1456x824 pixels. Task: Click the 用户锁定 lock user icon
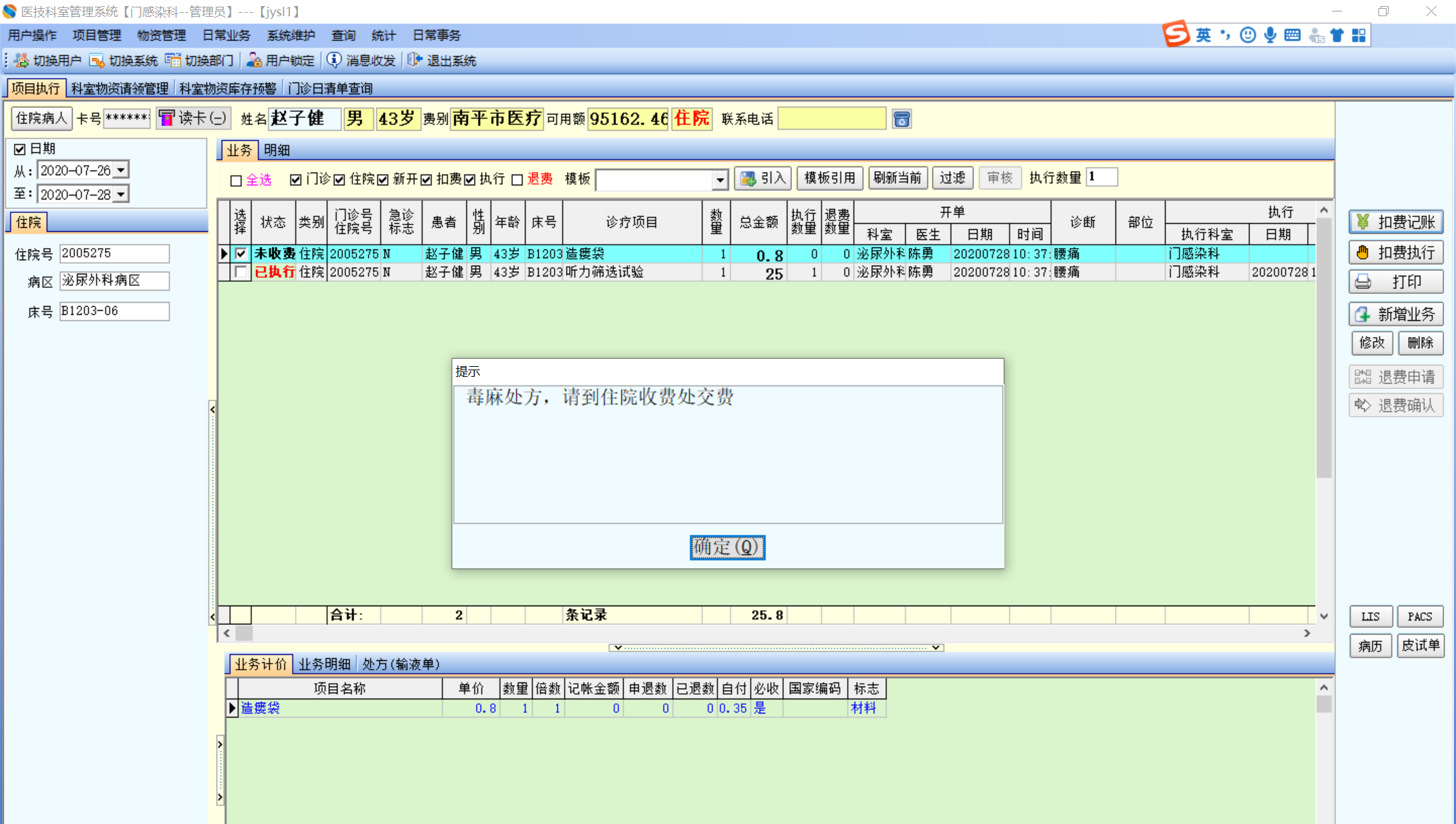(254, 61)
